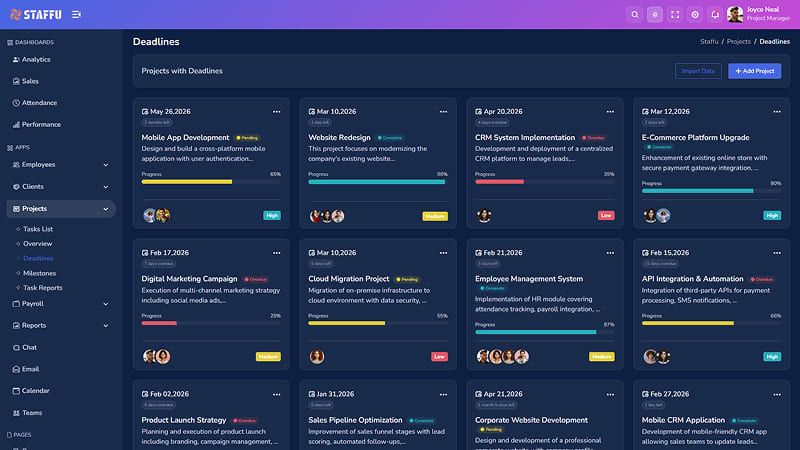Viewport: 800px width, 450px height.
Task: Open options menu on Employee Management System card
Action: [x=610, y=253]
